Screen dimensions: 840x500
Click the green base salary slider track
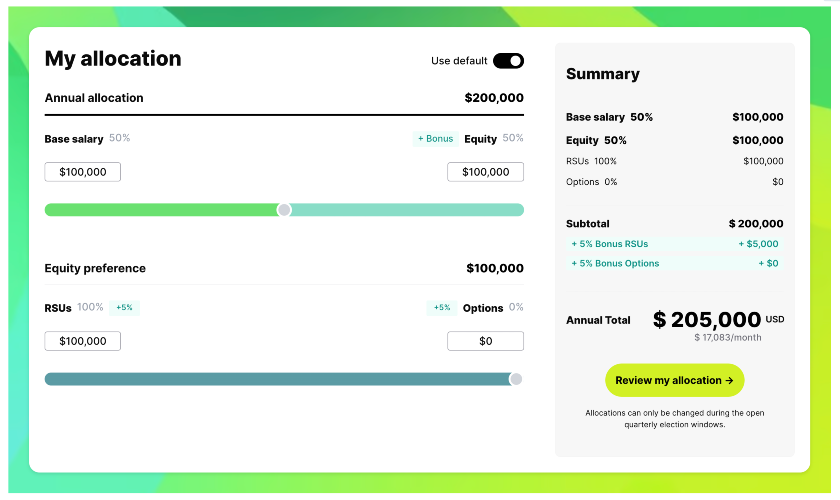(161, 210)
